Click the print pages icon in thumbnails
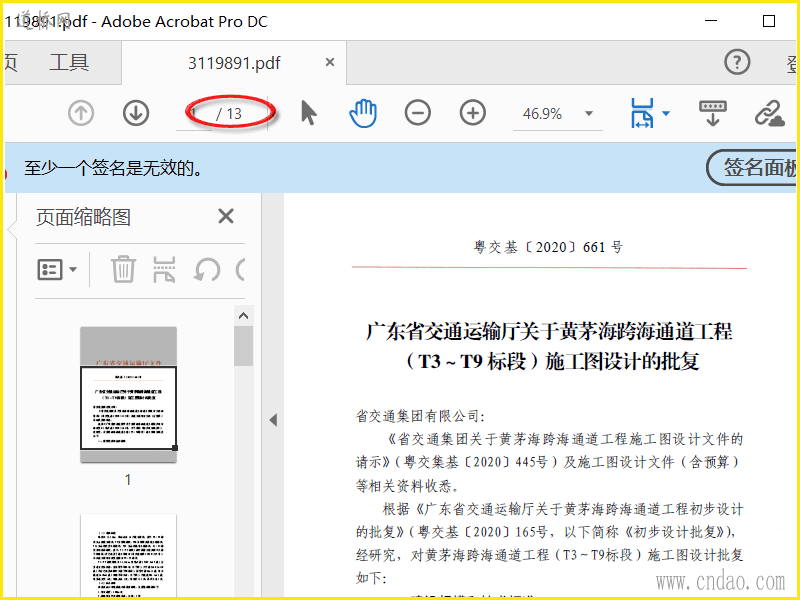 [164, 269]
